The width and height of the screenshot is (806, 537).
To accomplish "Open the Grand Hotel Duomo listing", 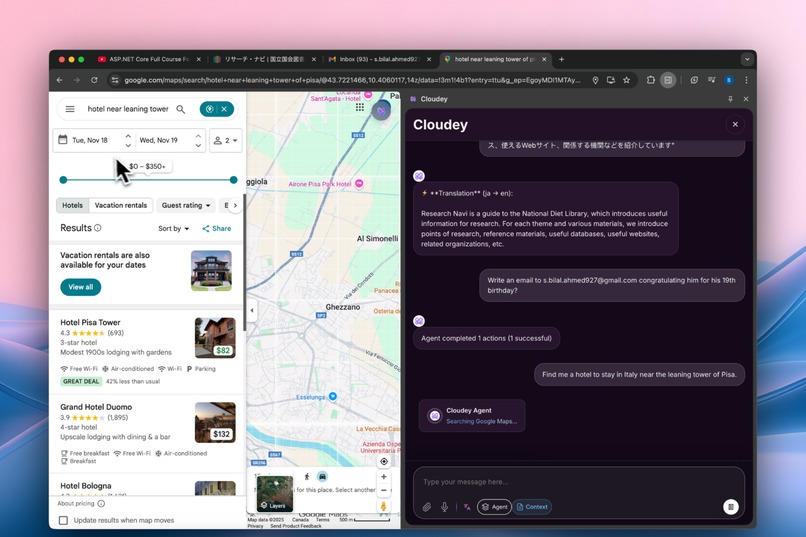I will [96, 406].
